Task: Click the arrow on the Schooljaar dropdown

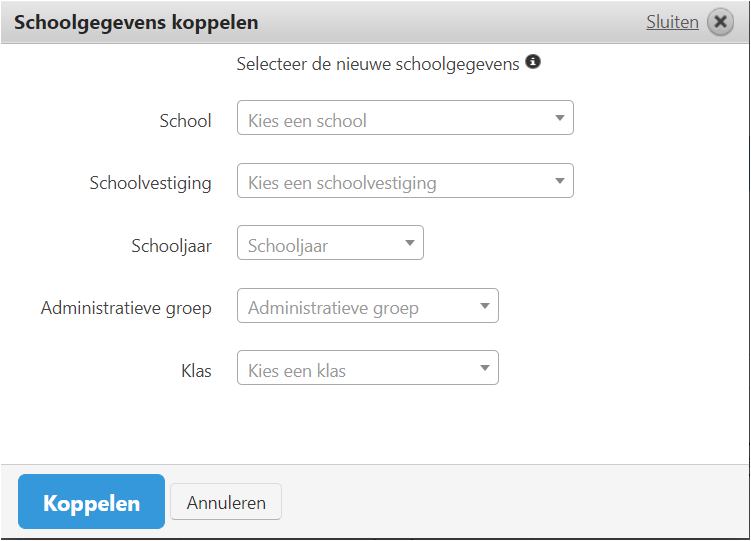Action: coord(409,244)
